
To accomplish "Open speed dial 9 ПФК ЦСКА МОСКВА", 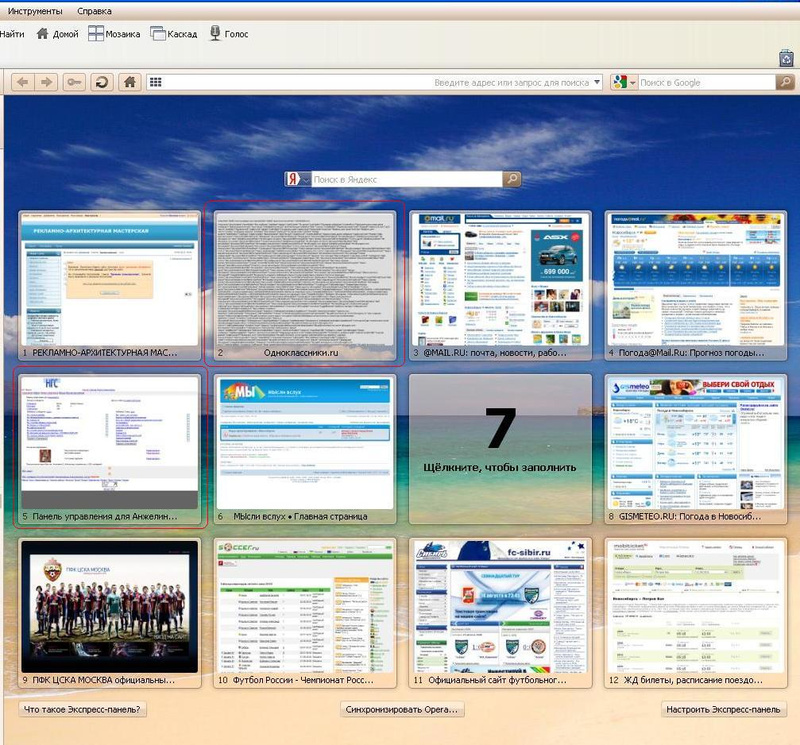I will 109,613.
